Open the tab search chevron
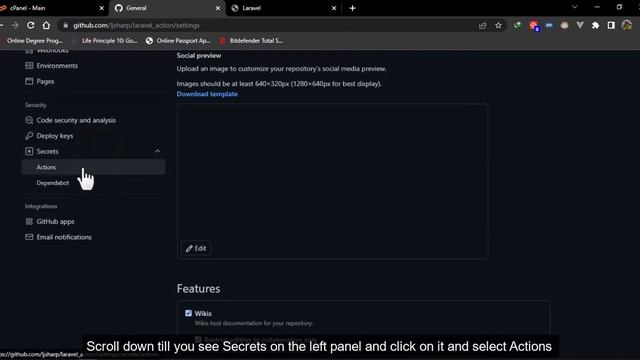The image size is (640, 360). click(x=575, y=7)
